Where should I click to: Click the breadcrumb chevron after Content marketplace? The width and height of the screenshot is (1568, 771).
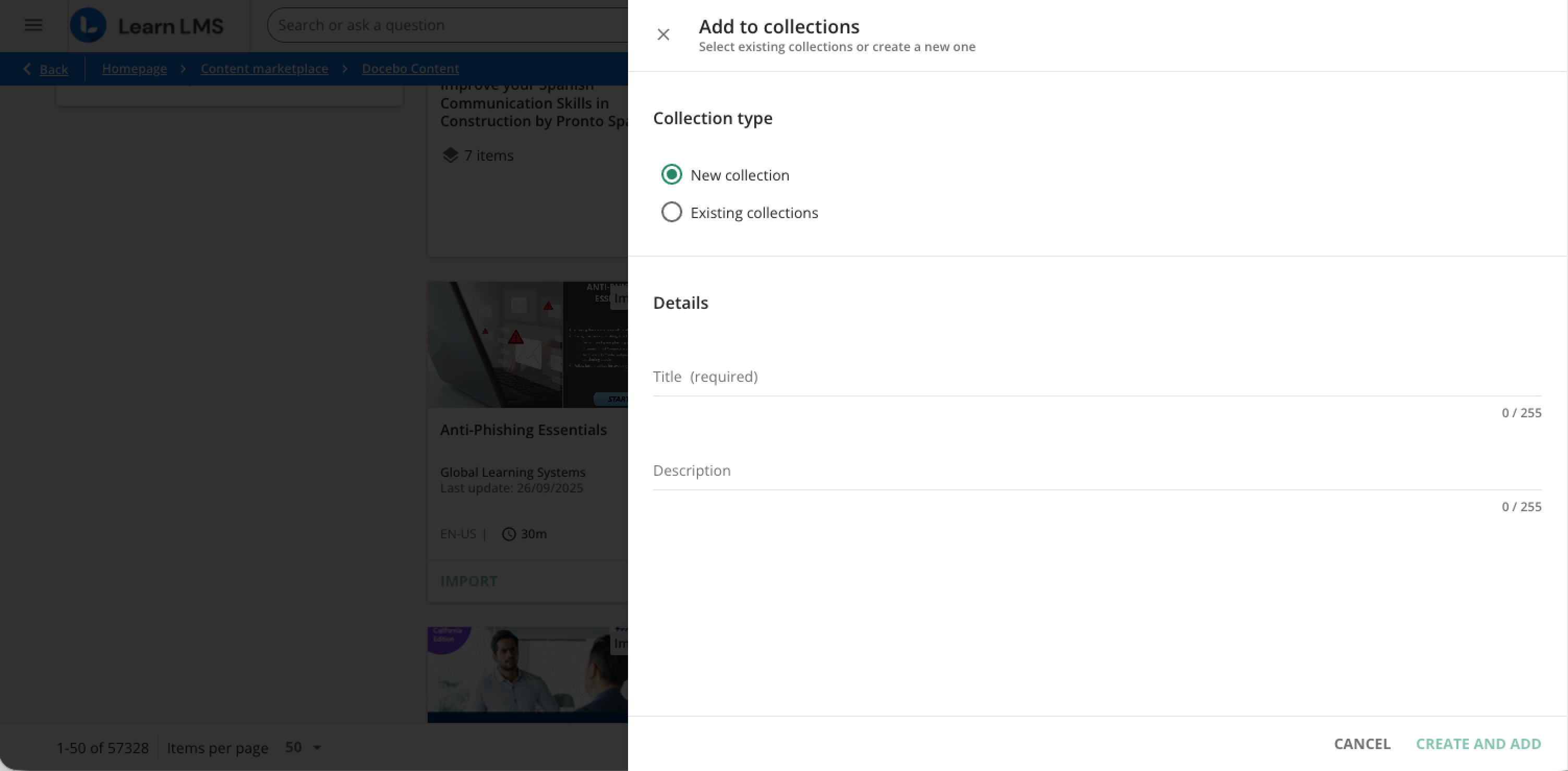coord(345,69)
